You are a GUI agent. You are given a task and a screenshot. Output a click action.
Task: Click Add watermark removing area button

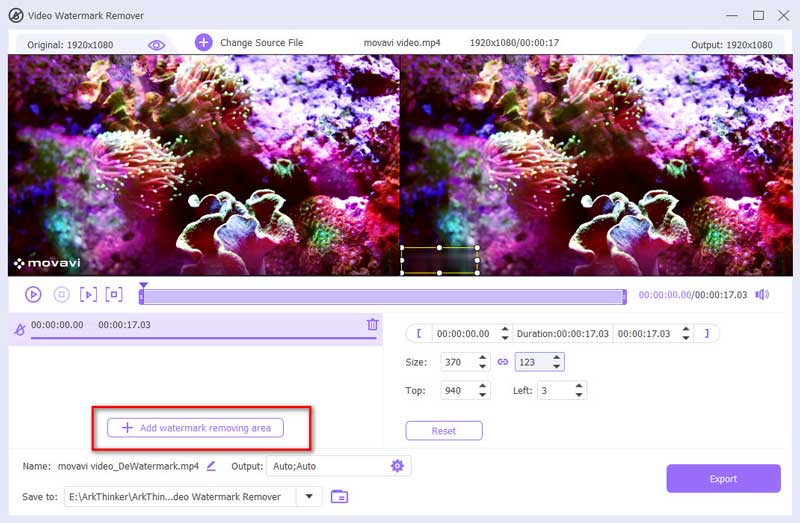[195, 428]
